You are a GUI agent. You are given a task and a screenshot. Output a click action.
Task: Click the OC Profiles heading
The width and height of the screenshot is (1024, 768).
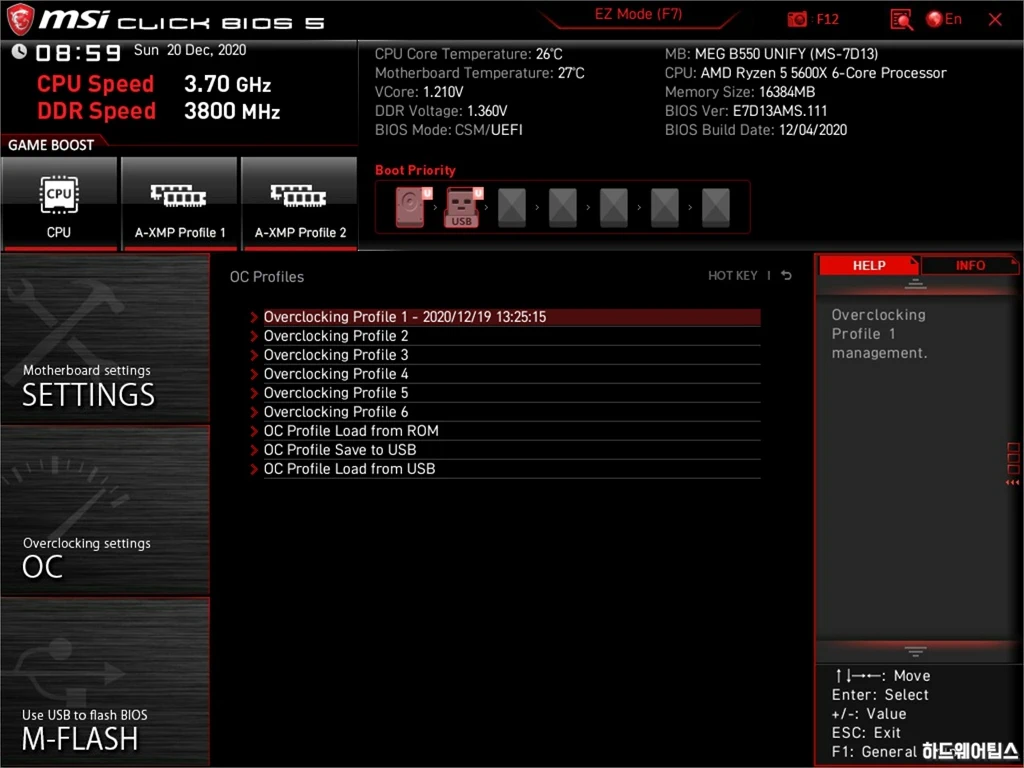(266, 277)
